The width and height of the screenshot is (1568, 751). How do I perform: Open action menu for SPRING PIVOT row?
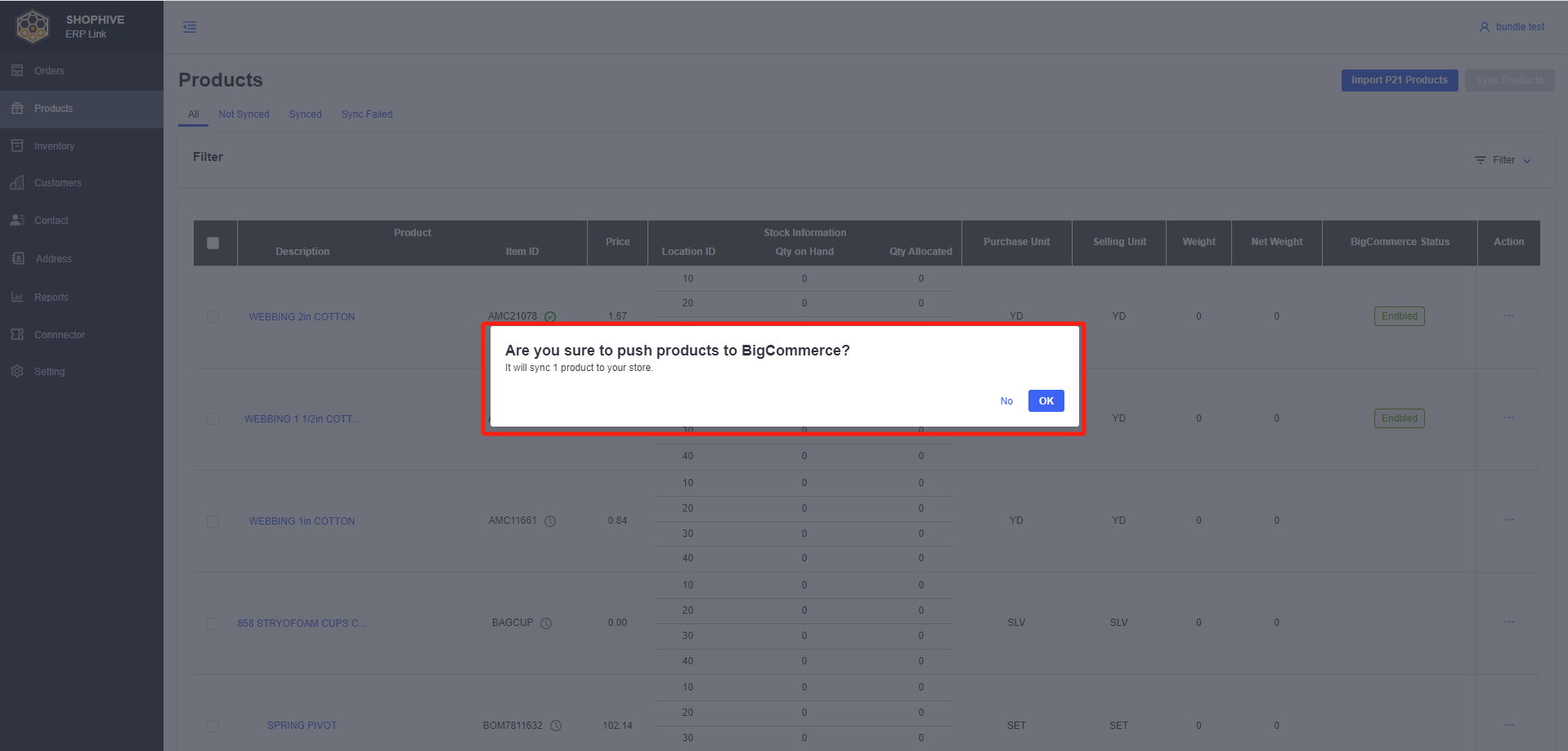pyautogui.click(x=1509, y=725)
